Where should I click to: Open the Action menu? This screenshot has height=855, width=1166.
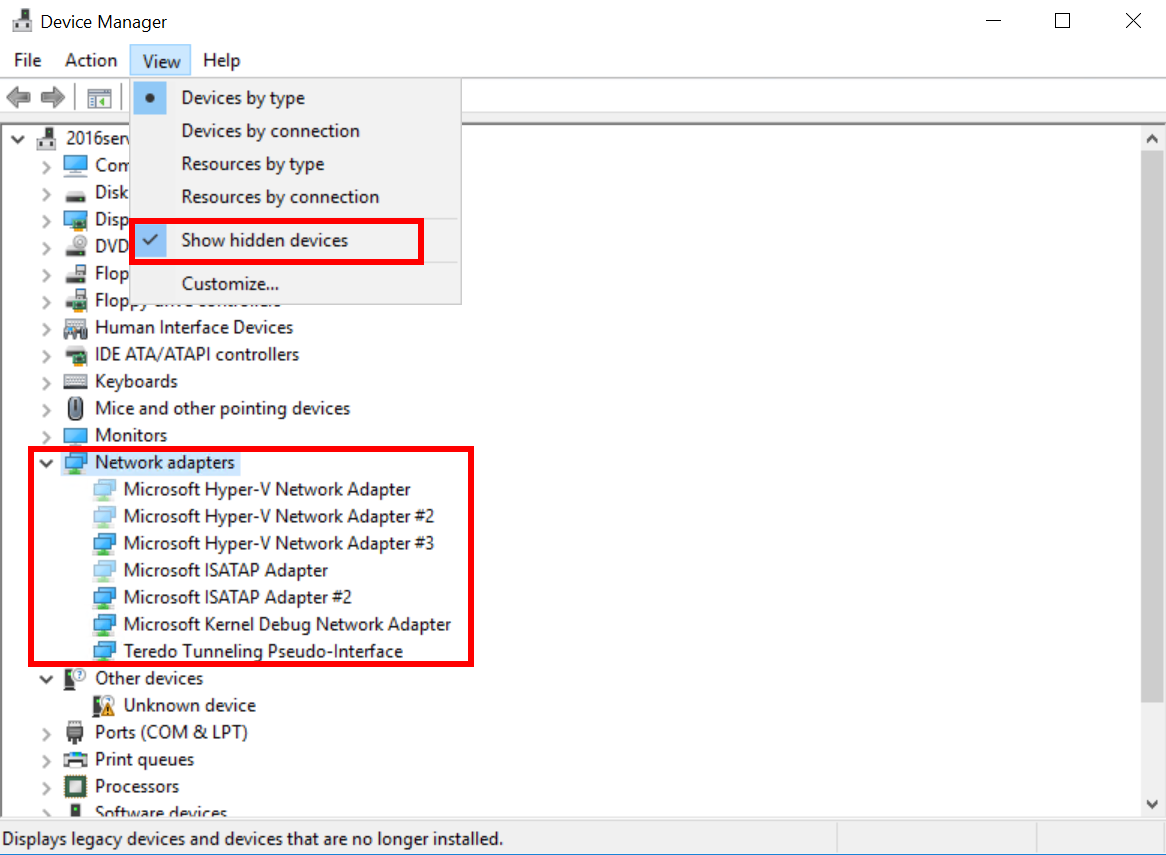[x=91, y=60]
